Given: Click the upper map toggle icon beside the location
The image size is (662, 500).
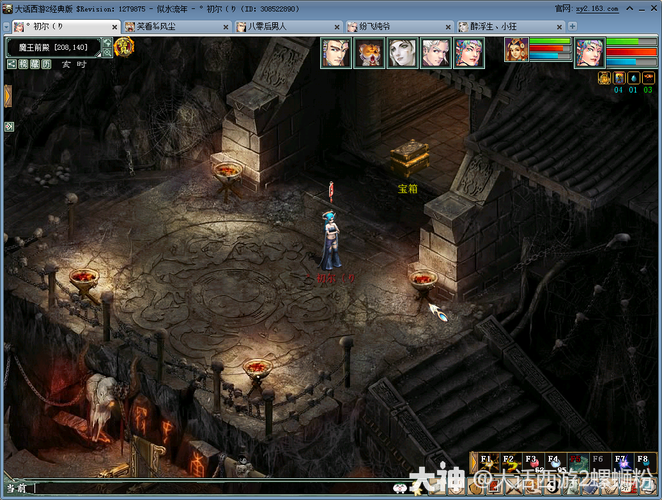Looking at the screenshot, I should click(x=107, y=43).
